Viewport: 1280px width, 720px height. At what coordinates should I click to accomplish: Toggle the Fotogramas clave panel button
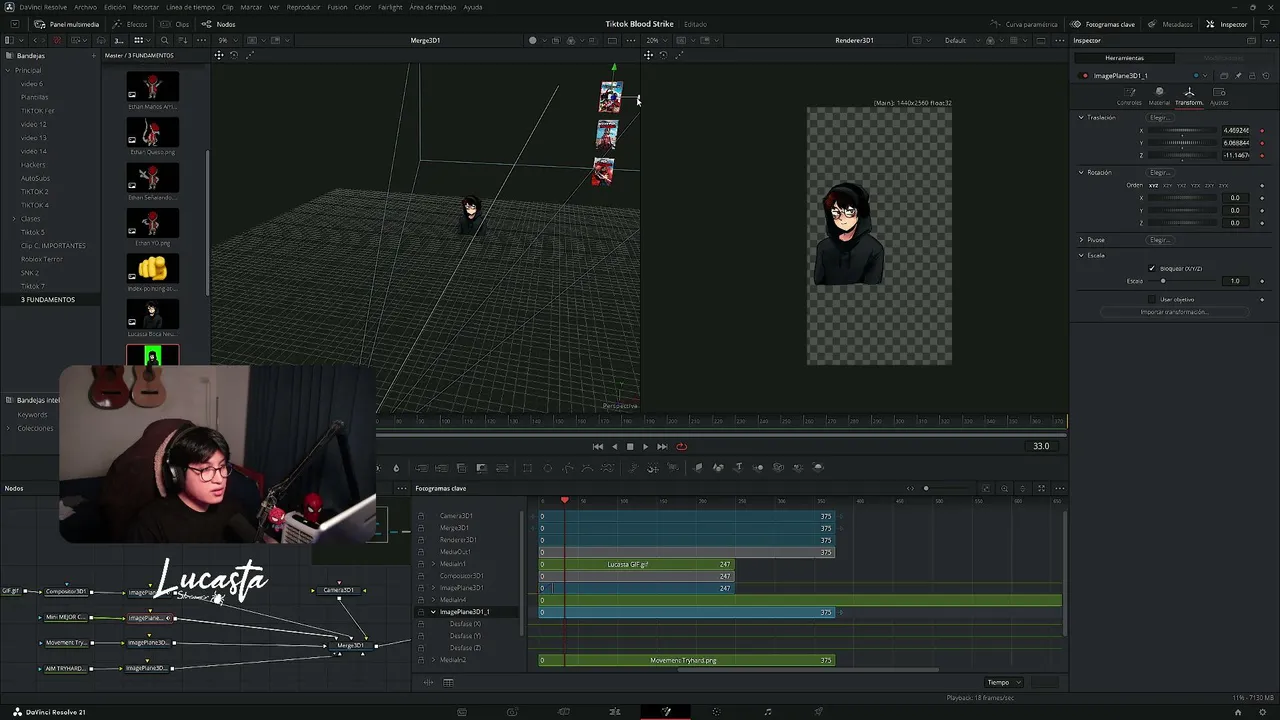[1103, 24]
